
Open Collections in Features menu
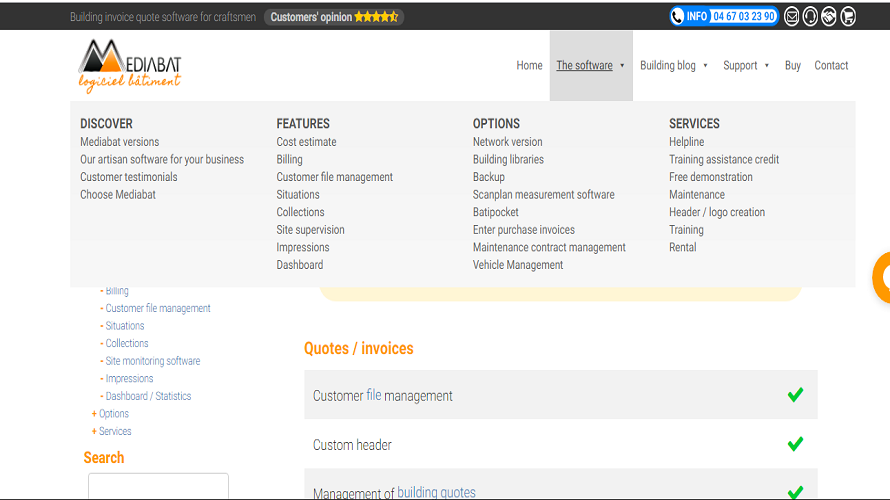point(300,212)
